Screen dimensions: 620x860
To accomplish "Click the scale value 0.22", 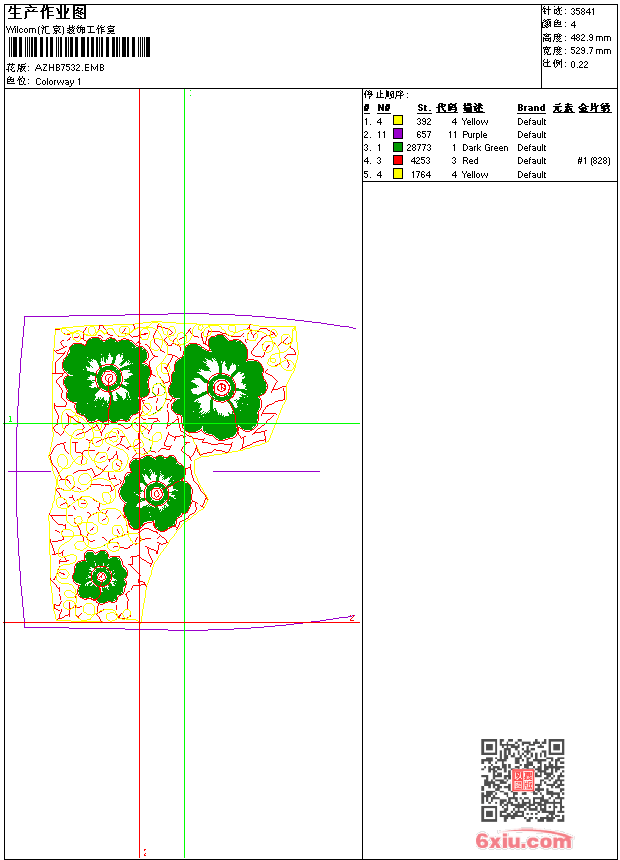I will [x=579, y=65].
